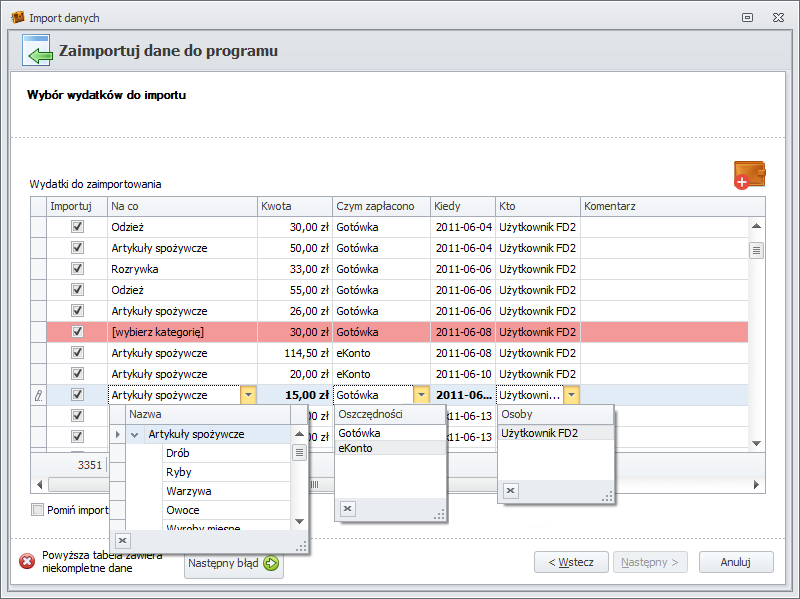Click resize grip of Osoby popup
The height and width of the screenshot is (599, 800).
(606, 495)
